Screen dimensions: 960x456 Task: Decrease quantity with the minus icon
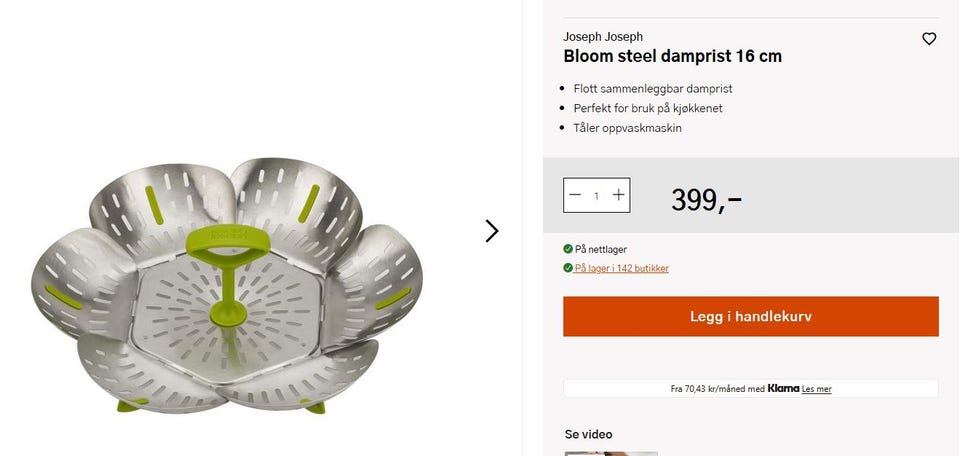click(x=574, y=195)
